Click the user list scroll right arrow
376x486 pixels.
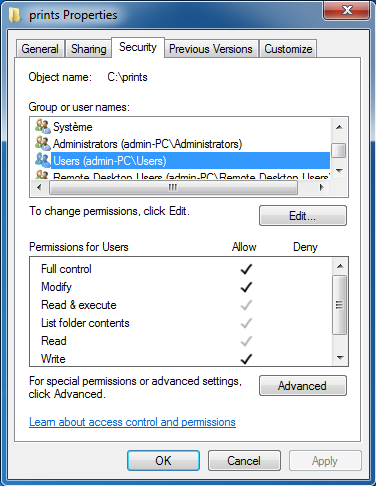pos(321,187)
